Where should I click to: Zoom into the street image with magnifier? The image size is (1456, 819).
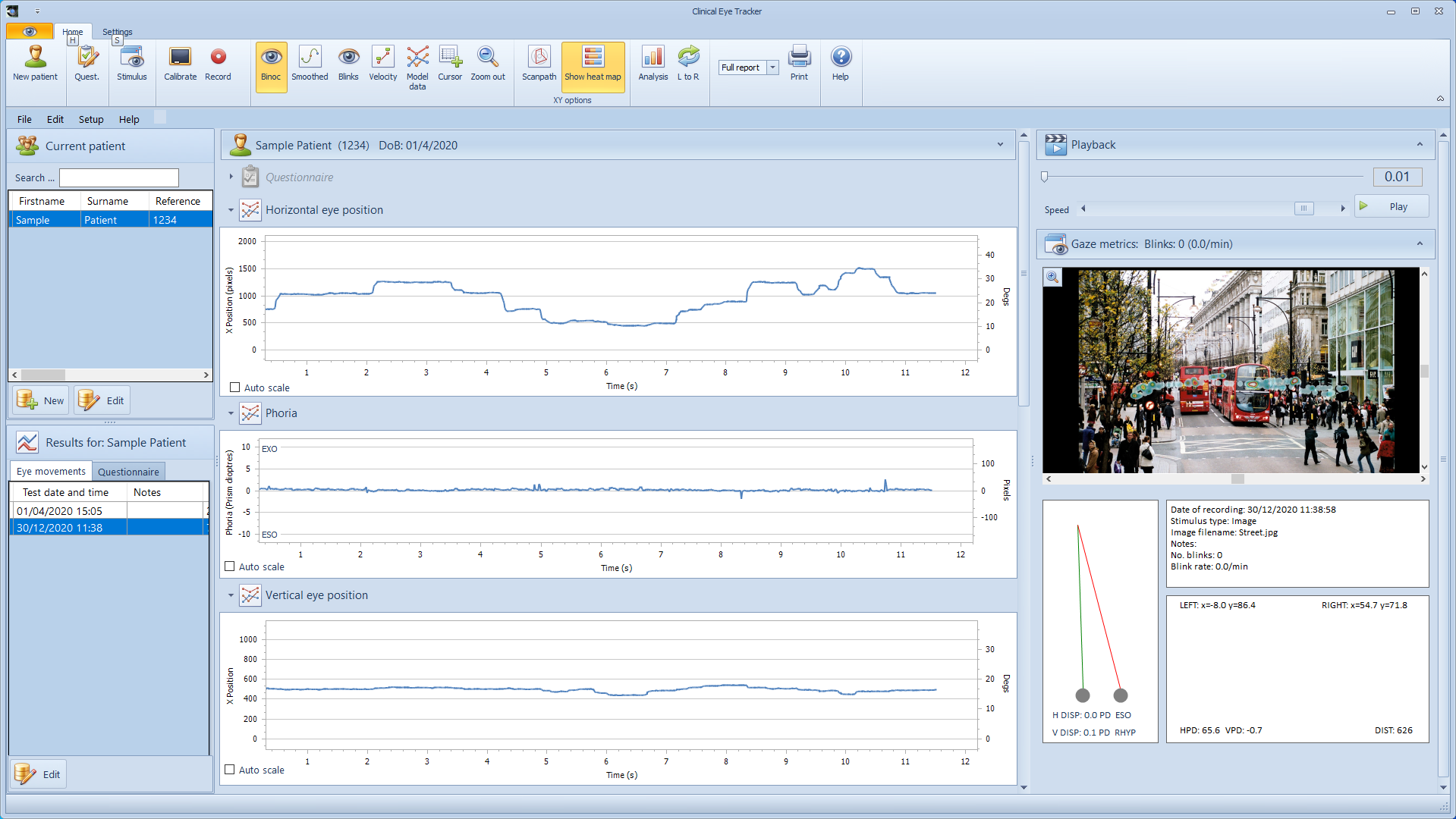1052,278
